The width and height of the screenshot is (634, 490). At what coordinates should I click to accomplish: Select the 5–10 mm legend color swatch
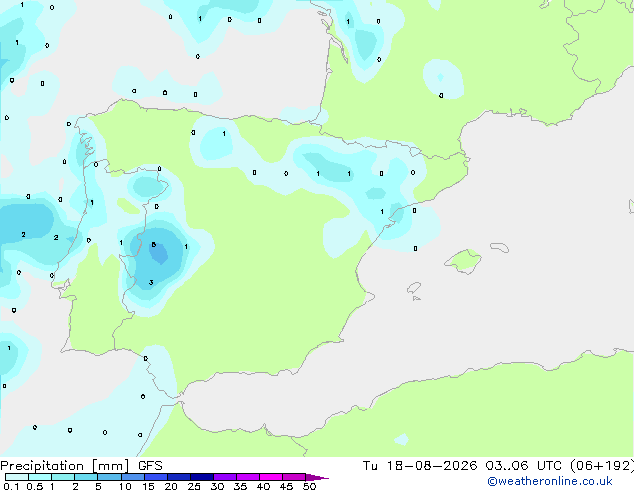110,477
